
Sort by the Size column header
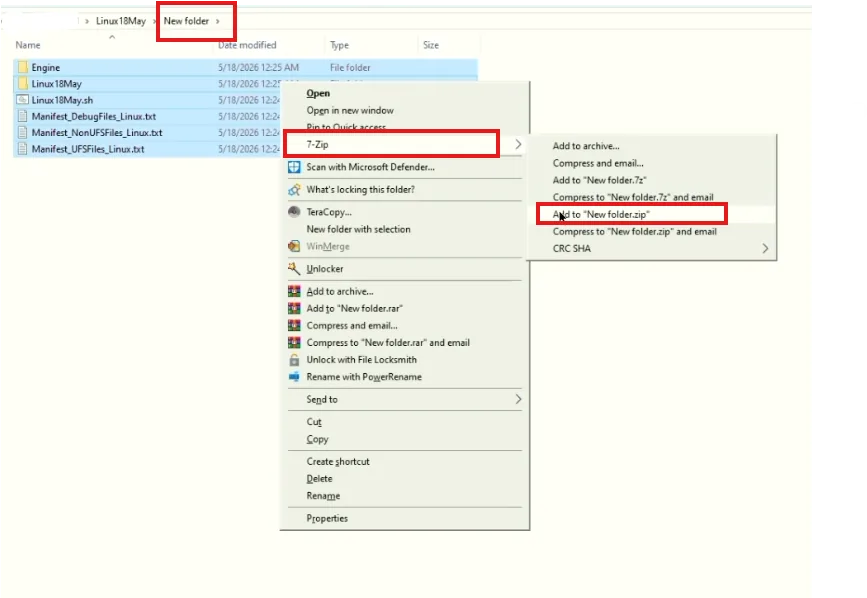[431, 45]
